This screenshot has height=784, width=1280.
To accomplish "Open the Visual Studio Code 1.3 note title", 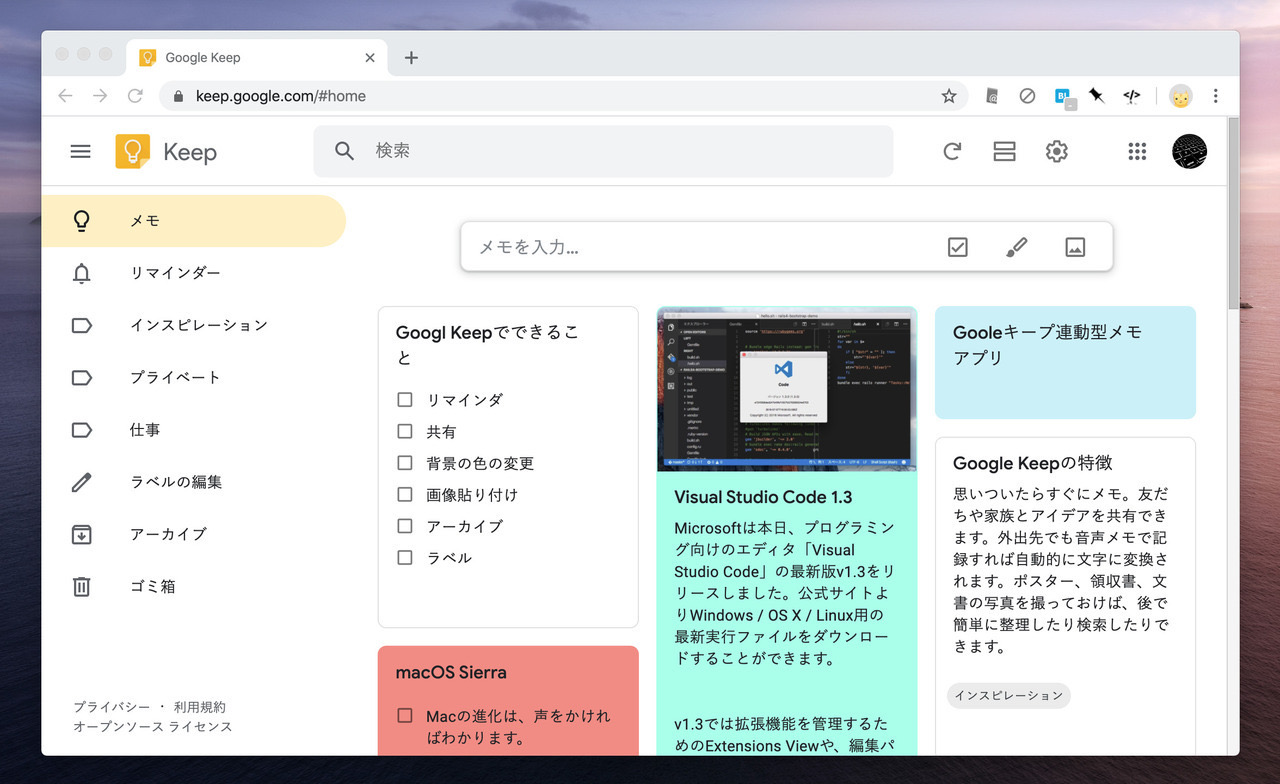I will 764,497.
